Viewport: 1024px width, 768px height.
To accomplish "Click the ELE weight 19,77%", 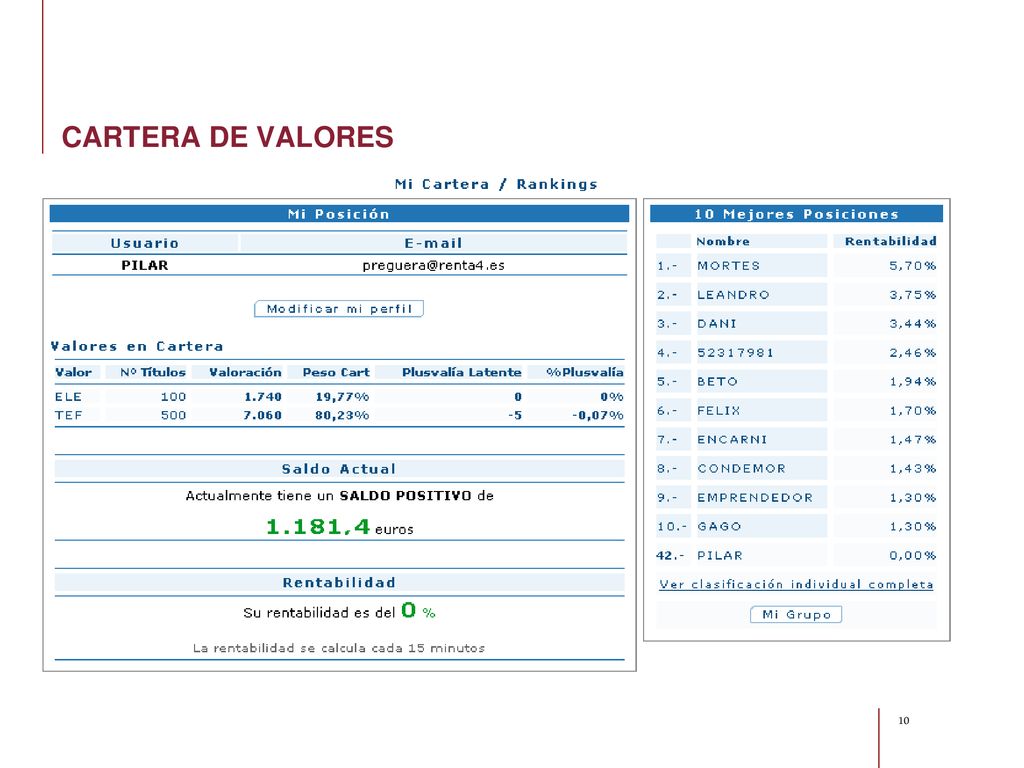I will (342, 396).
